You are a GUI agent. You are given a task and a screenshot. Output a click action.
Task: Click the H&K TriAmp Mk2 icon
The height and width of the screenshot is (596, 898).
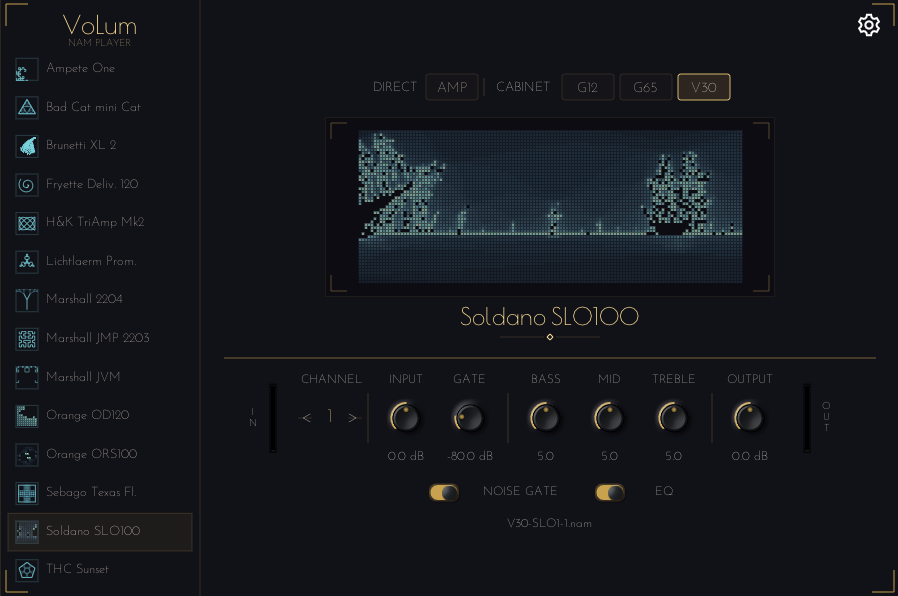26,223
